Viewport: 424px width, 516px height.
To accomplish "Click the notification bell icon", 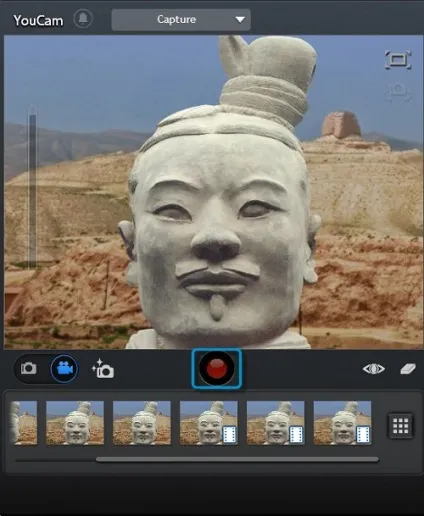I will tap(83, 19).
